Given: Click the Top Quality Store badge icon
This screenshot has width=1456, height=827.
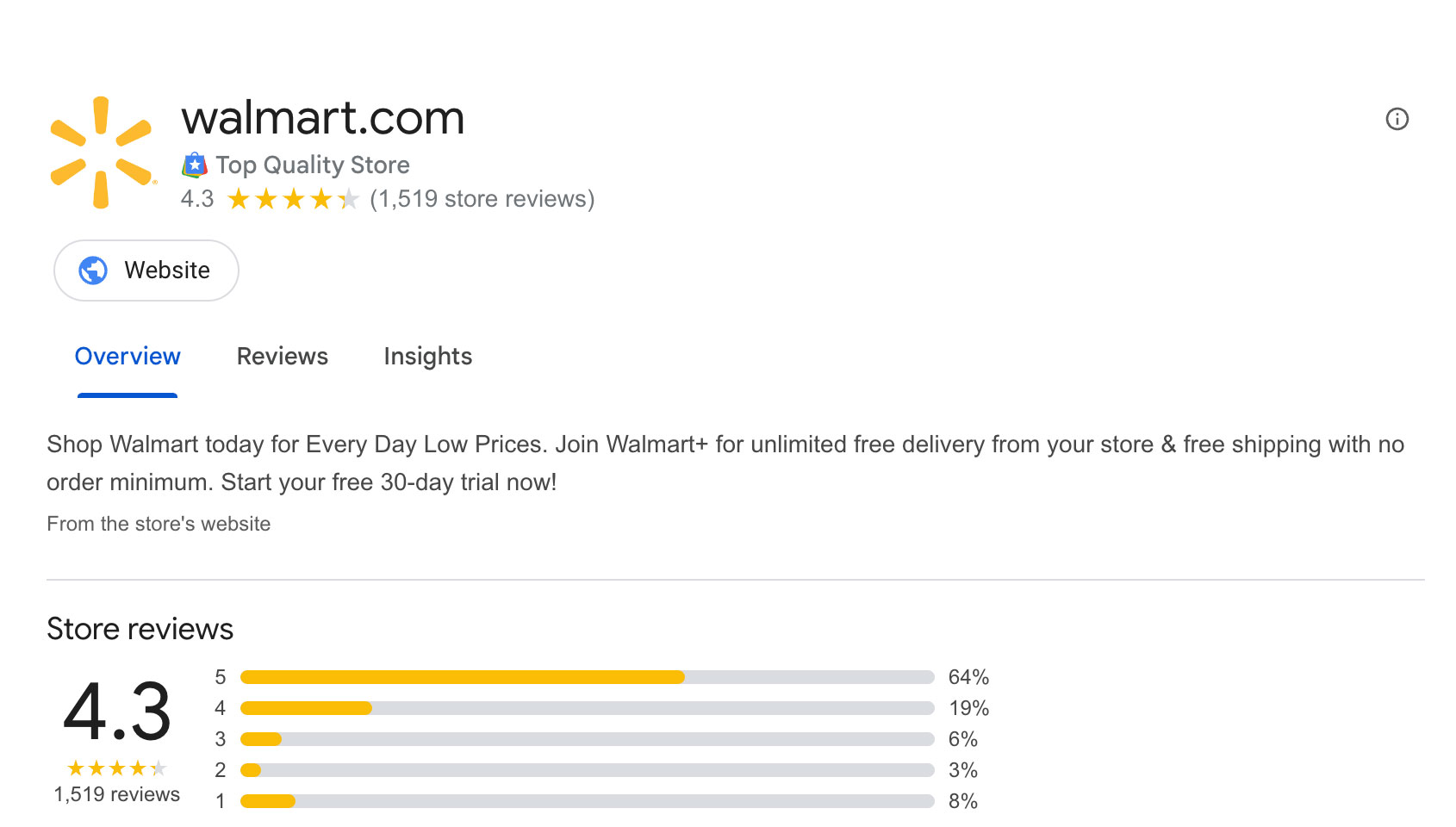Looking at the screenshot, I should [x=195, y=165].
